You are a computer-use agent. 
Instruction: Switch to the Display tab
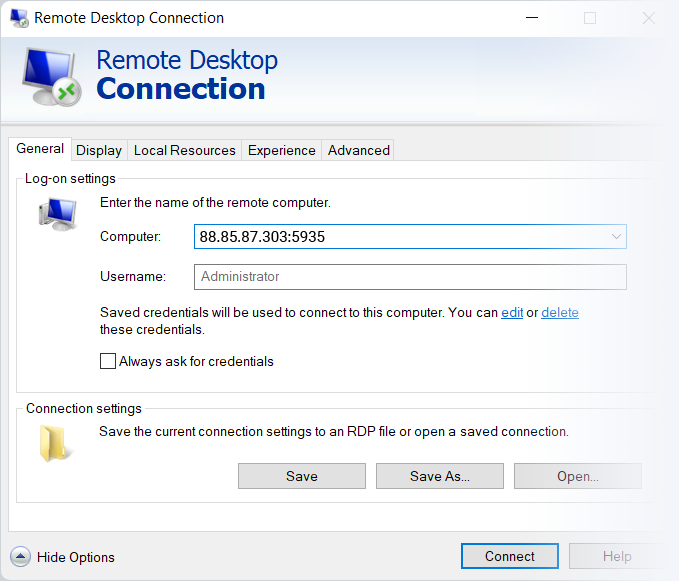(x=99, y=150)
